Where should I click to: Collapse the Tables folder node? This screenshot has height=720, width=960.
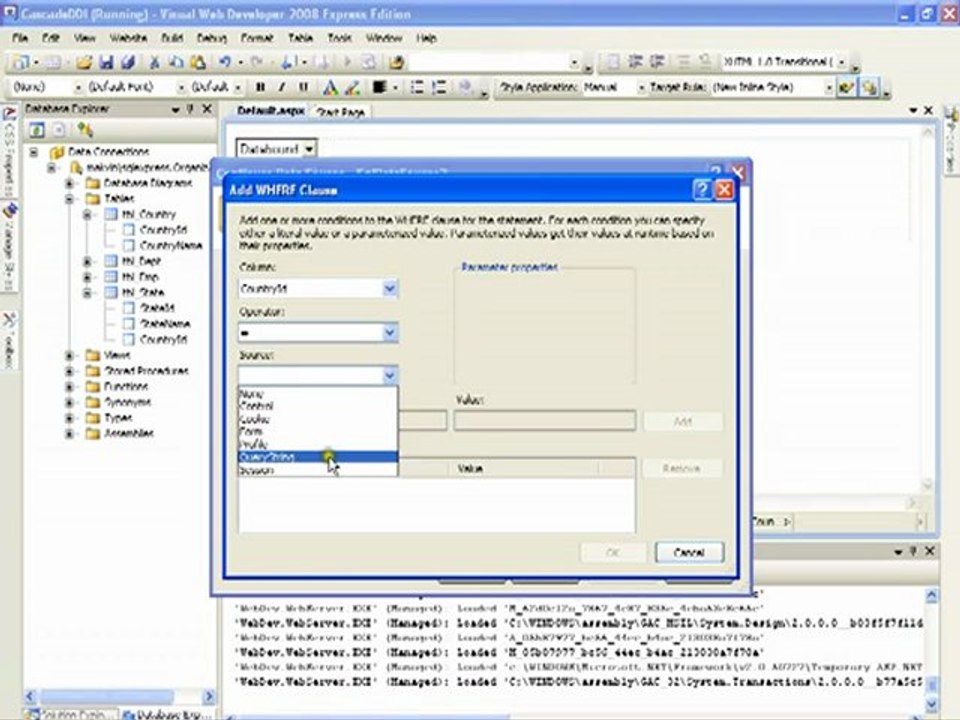point(69,199)
